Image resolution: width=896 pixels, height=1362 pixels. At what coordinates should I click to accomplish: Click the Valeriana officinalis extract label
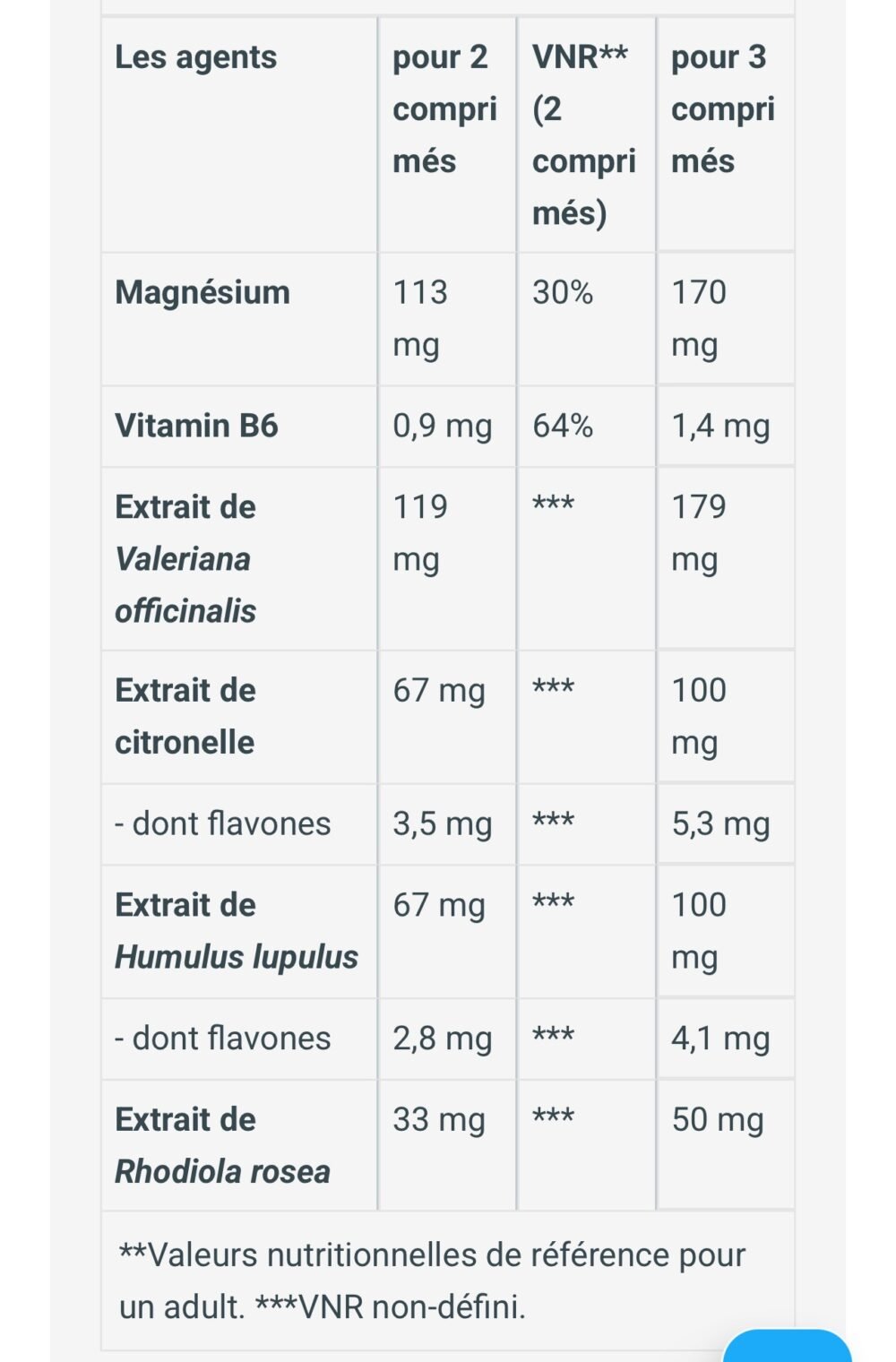pyautogui.click(x=185, y=558)
